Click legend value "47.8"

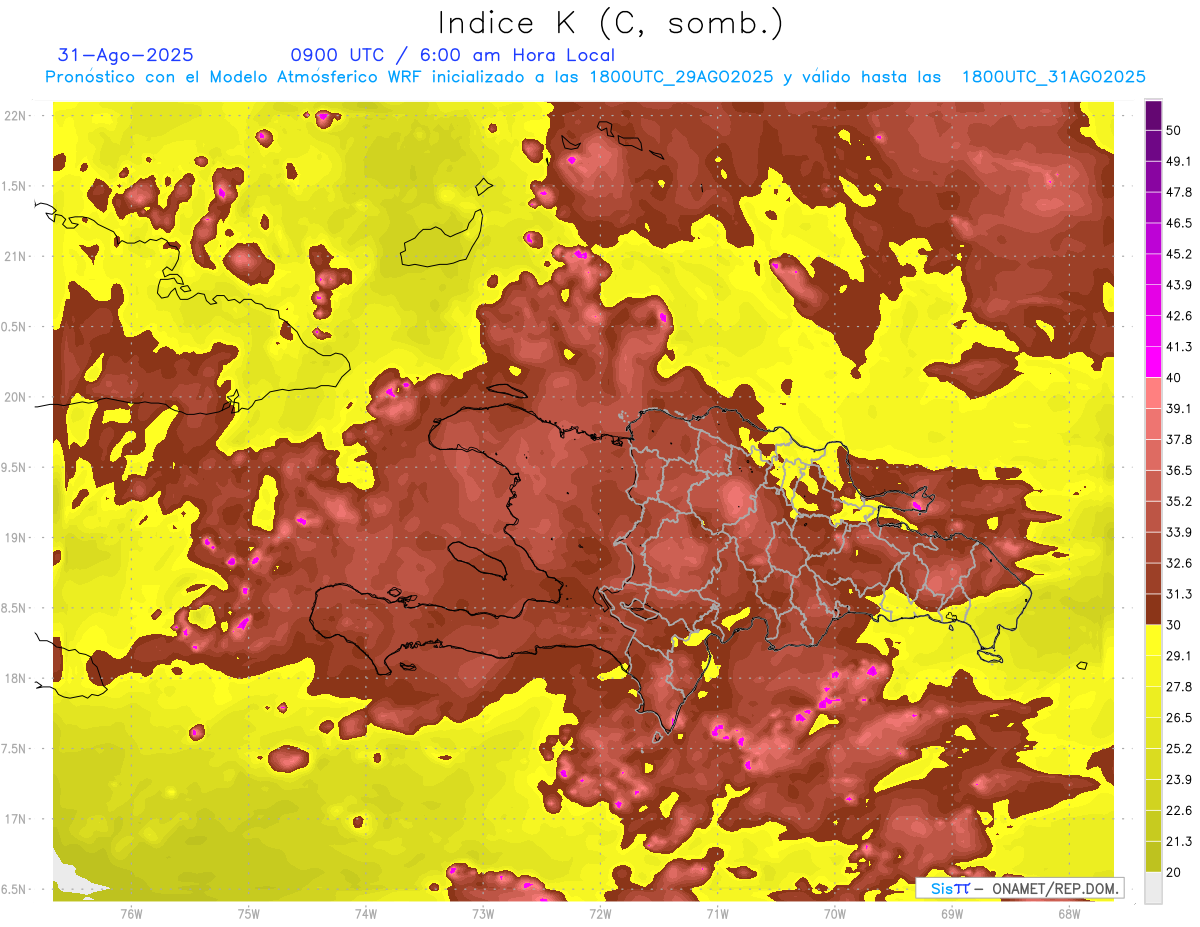coord(1179,192)
